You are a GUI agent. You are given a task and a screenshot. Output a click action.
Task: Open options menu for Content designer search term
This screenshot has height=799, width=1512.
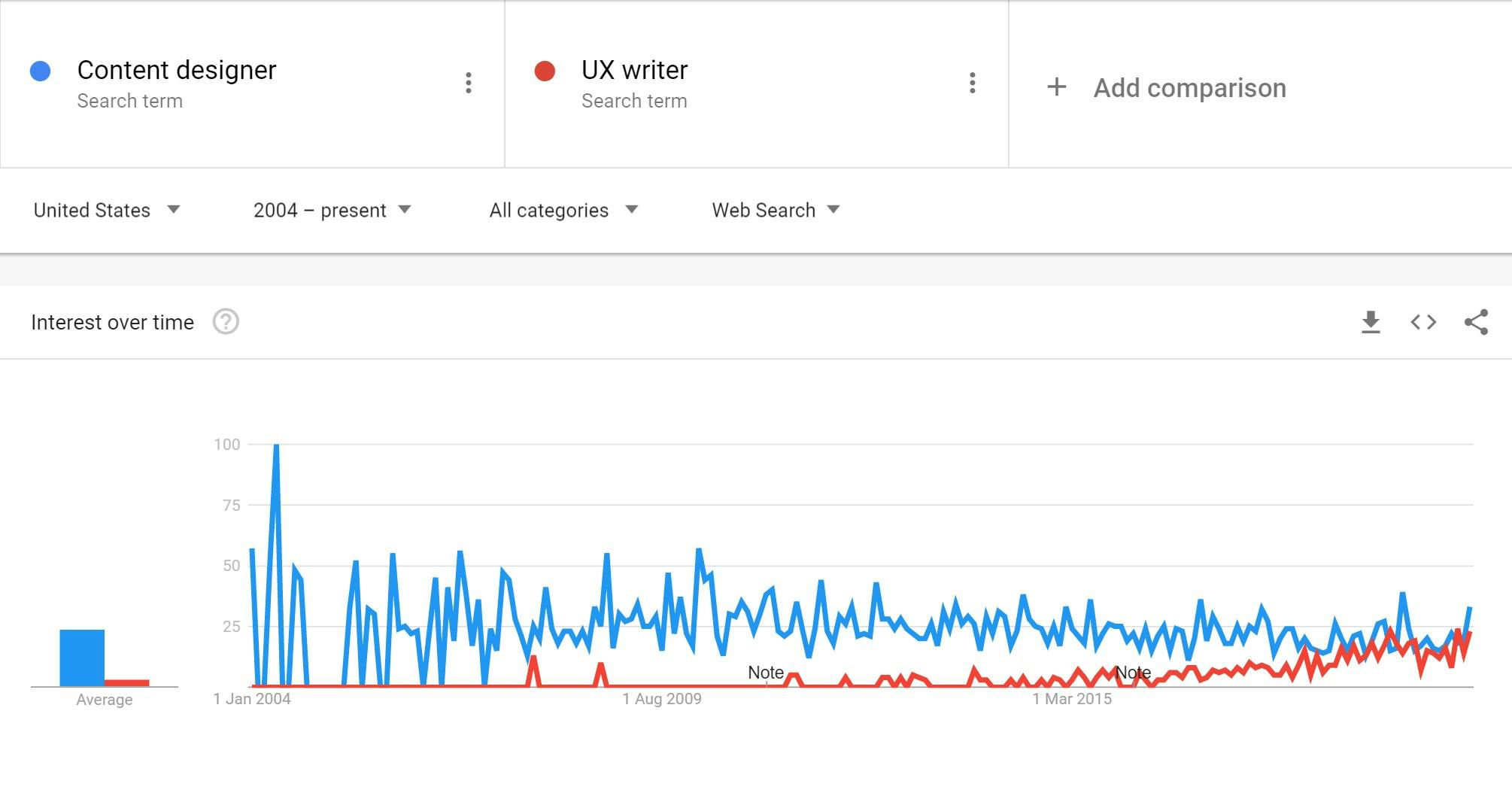[469, 84]
